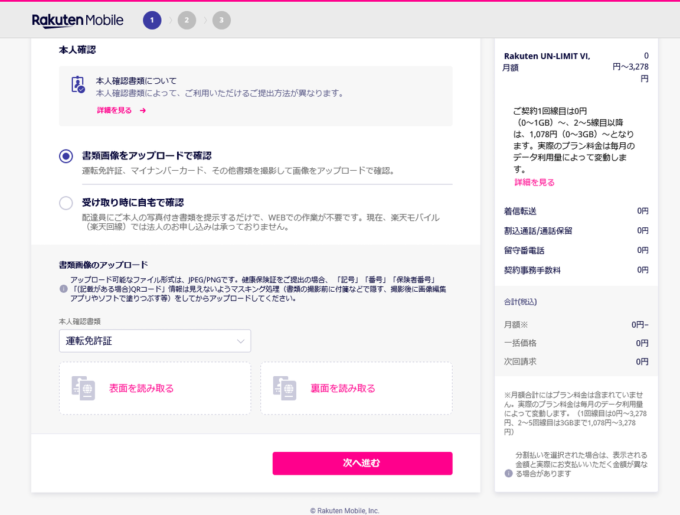Select step 1 in progress indicator
The image size is (680, 515).
152,20
